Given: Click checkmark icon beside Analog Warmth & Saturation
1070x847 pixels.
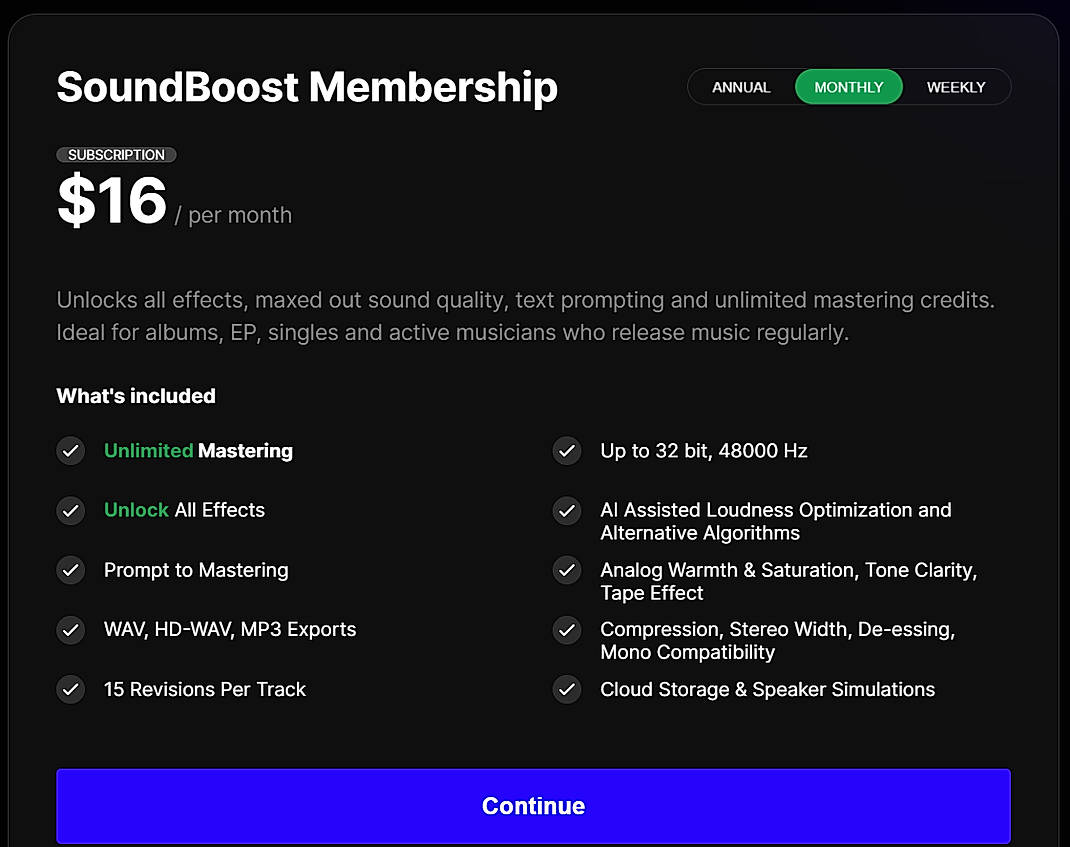Looking at the screenshot, I should pyautogui.click(x=567, y=570).
